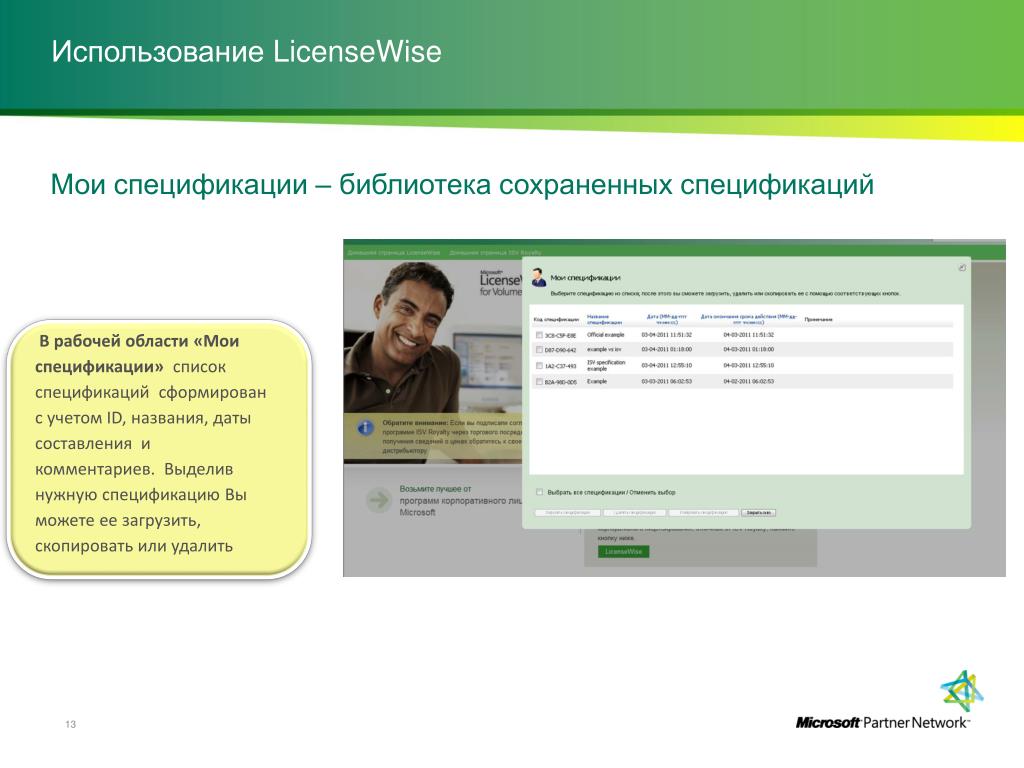Sort by the Название спецификации column header

click(604, 319)
